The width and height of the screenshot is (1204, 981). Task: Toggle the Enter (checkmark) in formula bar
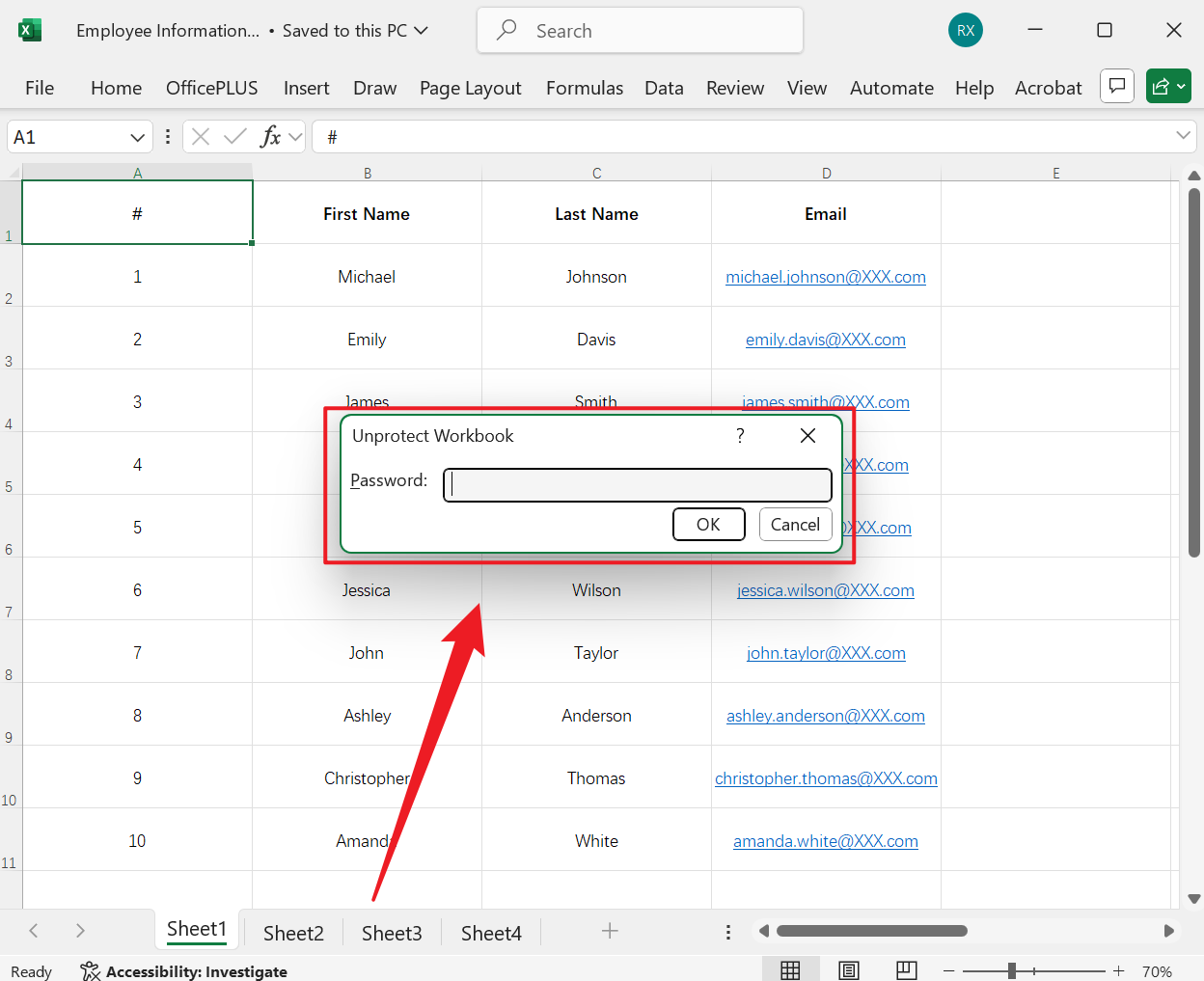pos(234,135)
